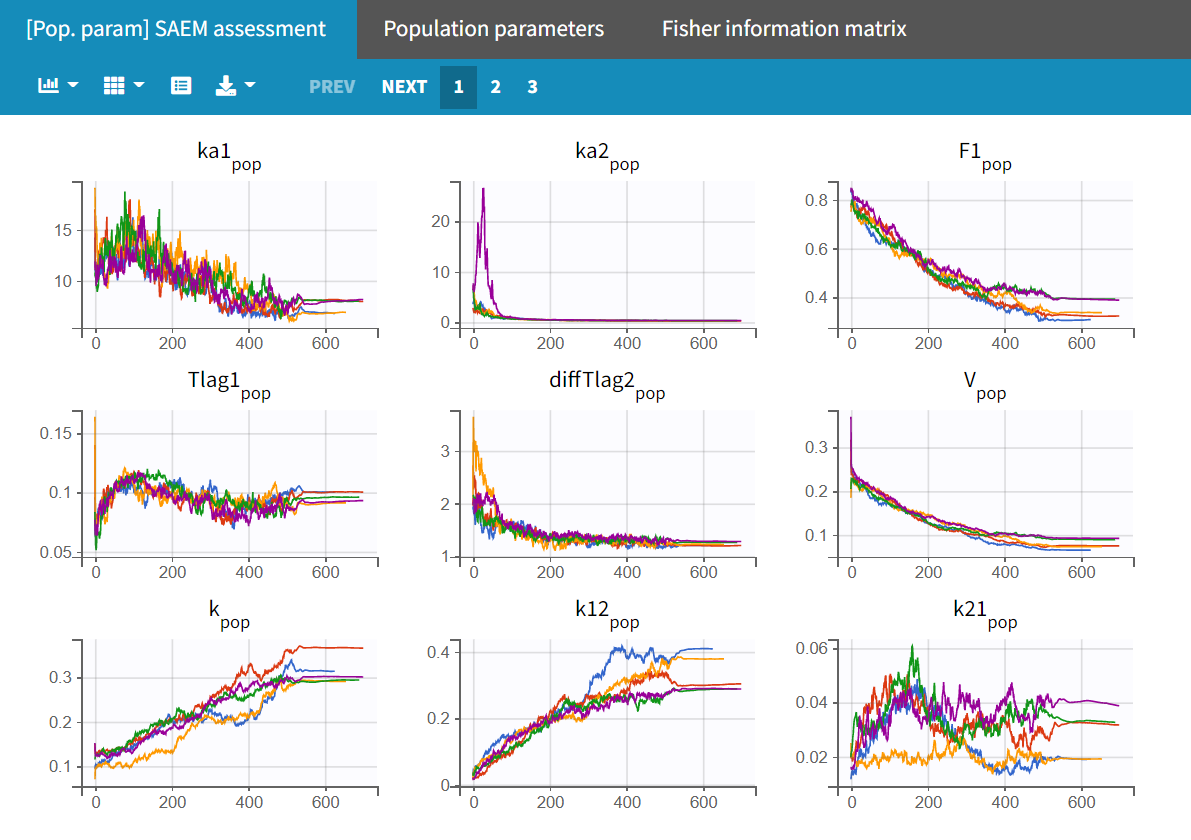The image size is (1191, 840).
Task: Open the grid layout icon menu
Action: [x=114, y=86]
